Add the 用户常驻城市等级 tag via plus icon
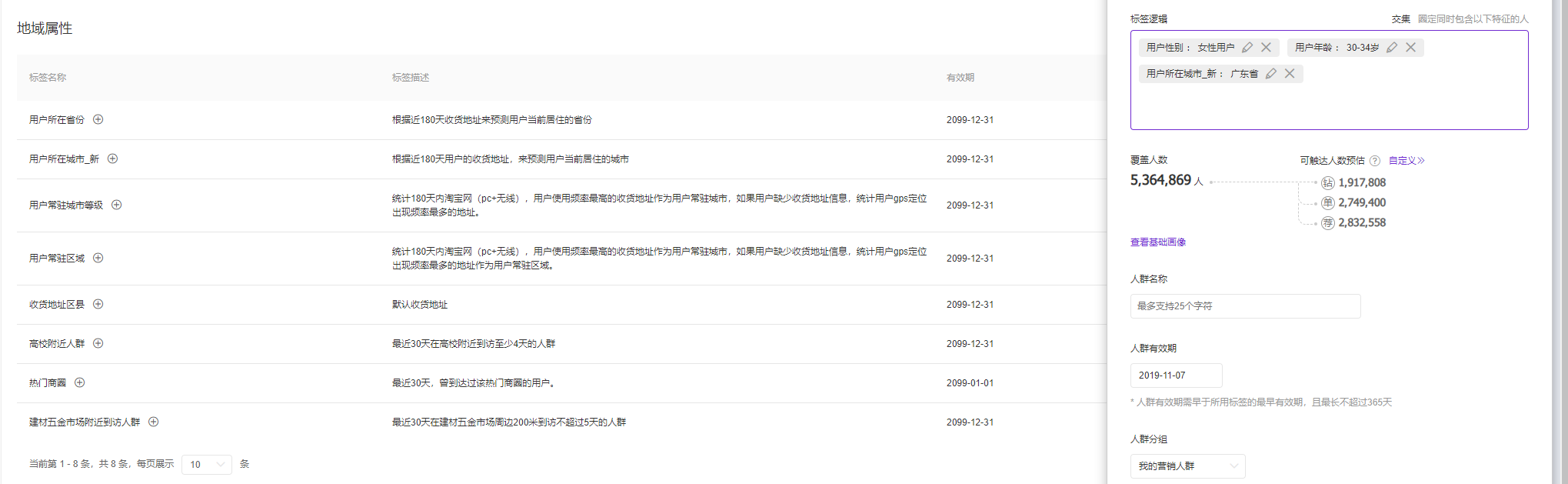 click(x=117, y=205)
